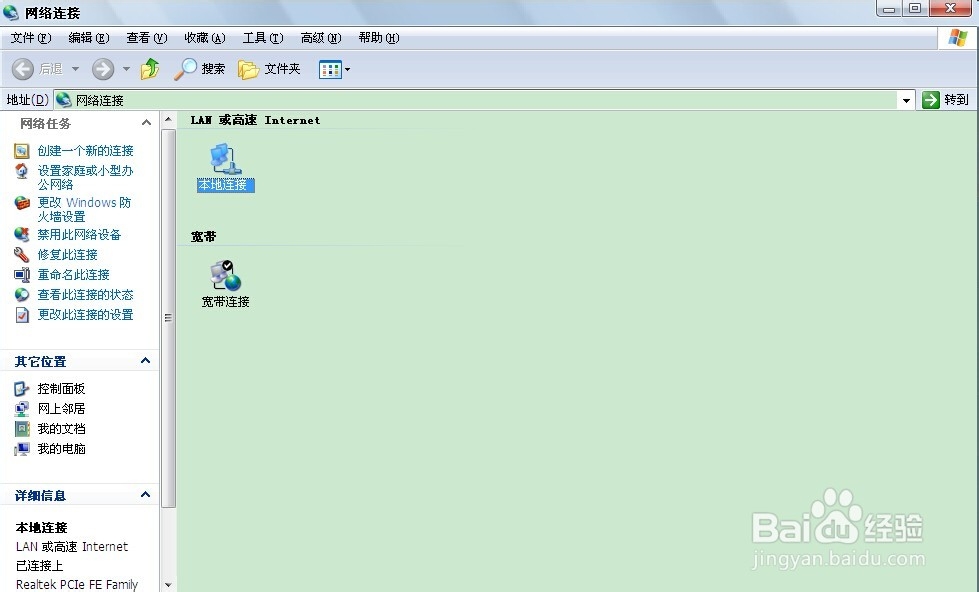979x592 pixels.
Task: Click the Forward arrow toolbar icon
Action: 103,69
